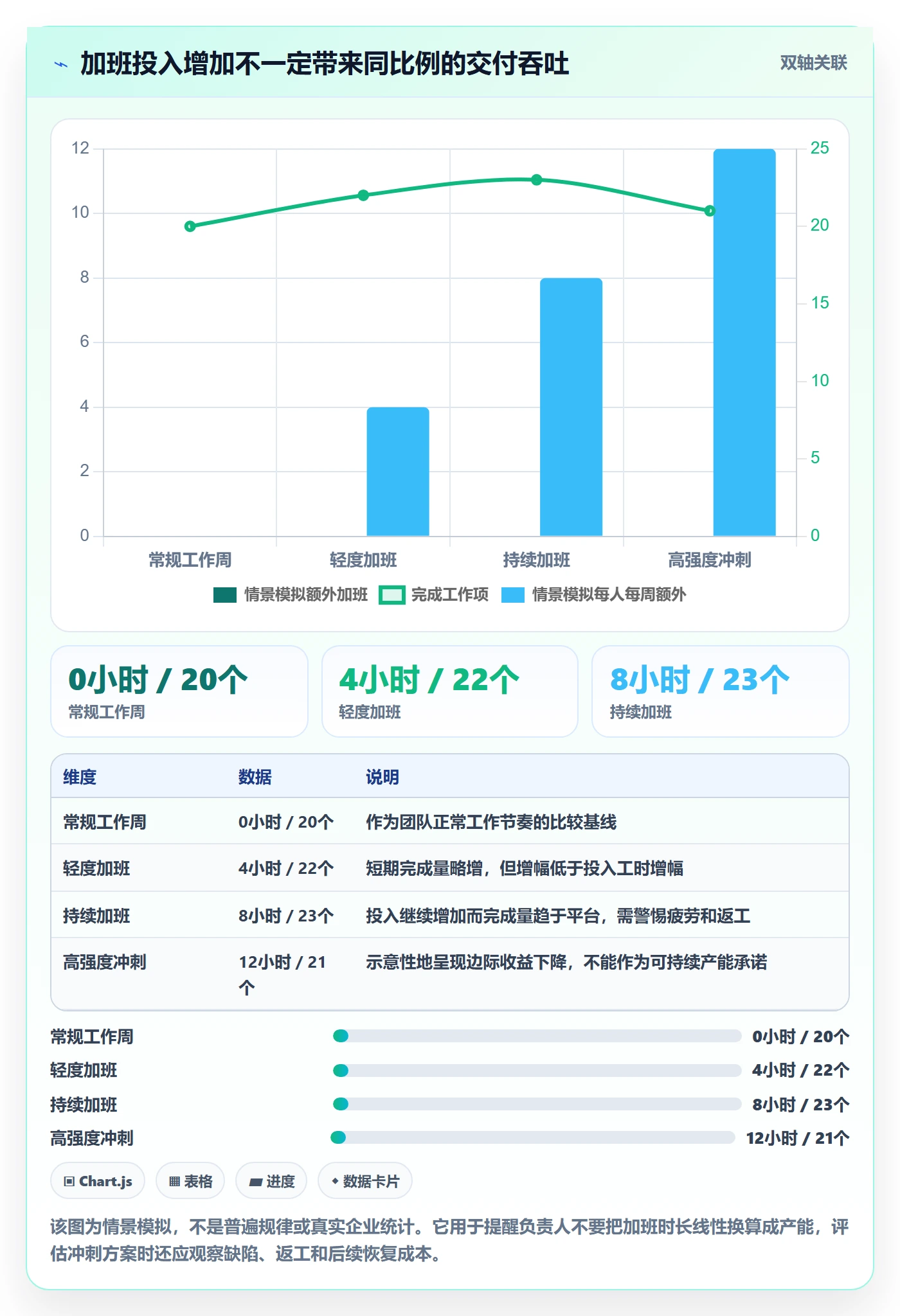The height and width of the screenshot is (1316, 900).
Task: Click the line peak point above 持续加班
Action: pyautogui.click(x=537, y=180)
